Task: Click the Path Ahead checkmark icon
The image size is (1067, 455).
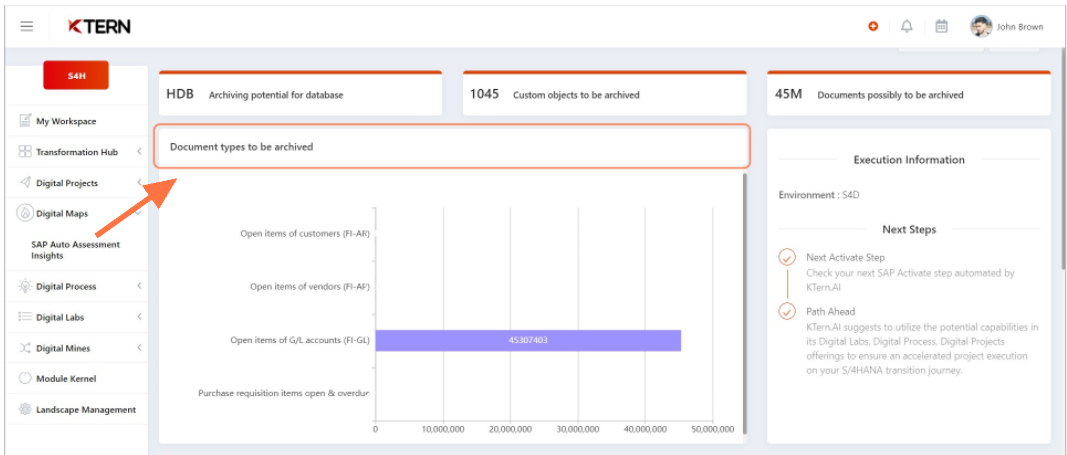Action: [787, 311]
